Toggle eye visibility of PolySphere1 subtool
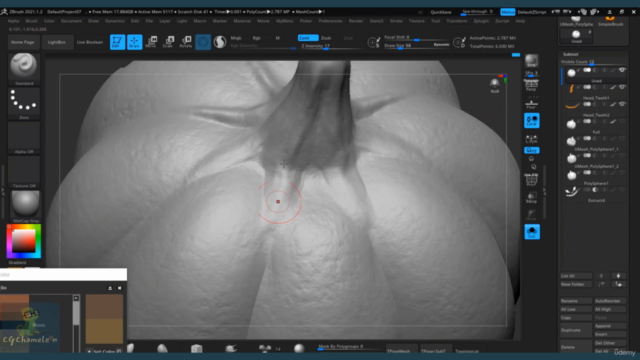Viewport: 640px width, 360px height. 622,173
